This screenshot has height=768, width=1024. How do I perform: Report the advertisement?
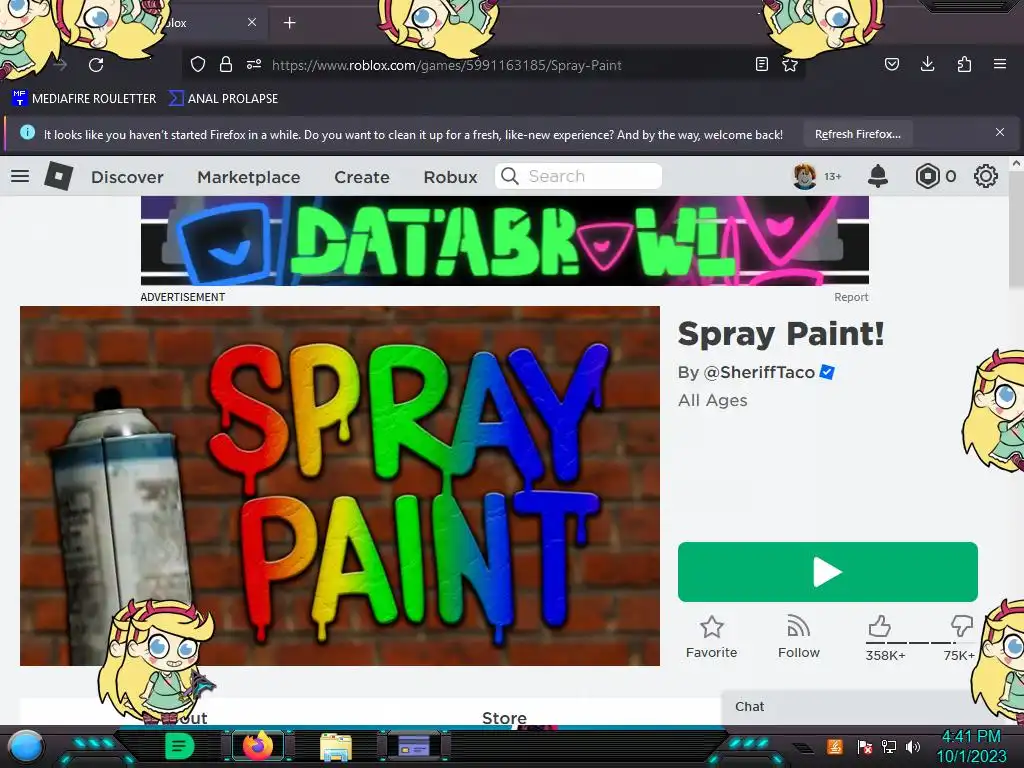point(851,297)
